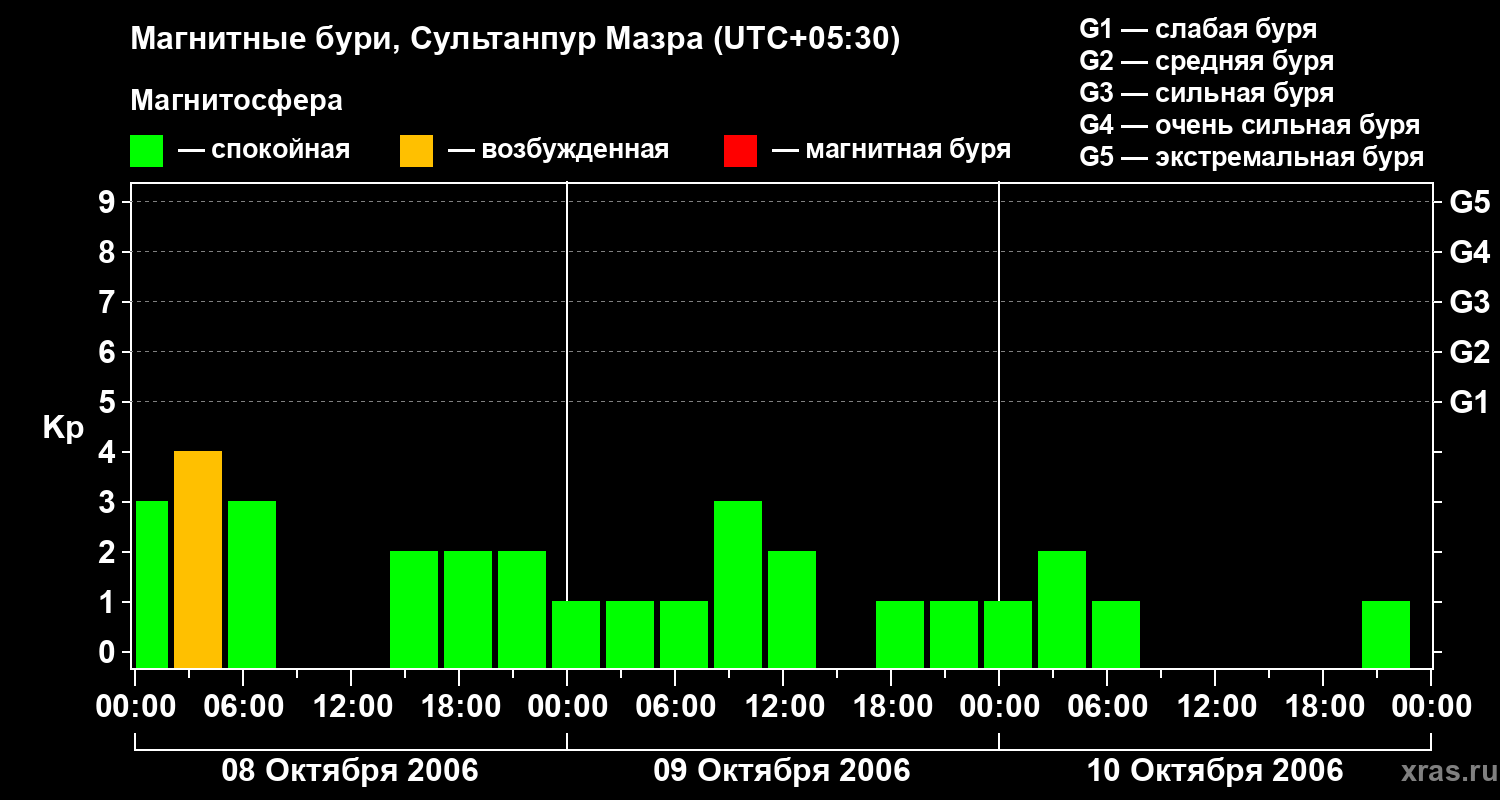Click the lone Kp 1 bar late on 10 October
Image resolution: width=1500 pixels, height=800 pixels.
(1386, 635)
